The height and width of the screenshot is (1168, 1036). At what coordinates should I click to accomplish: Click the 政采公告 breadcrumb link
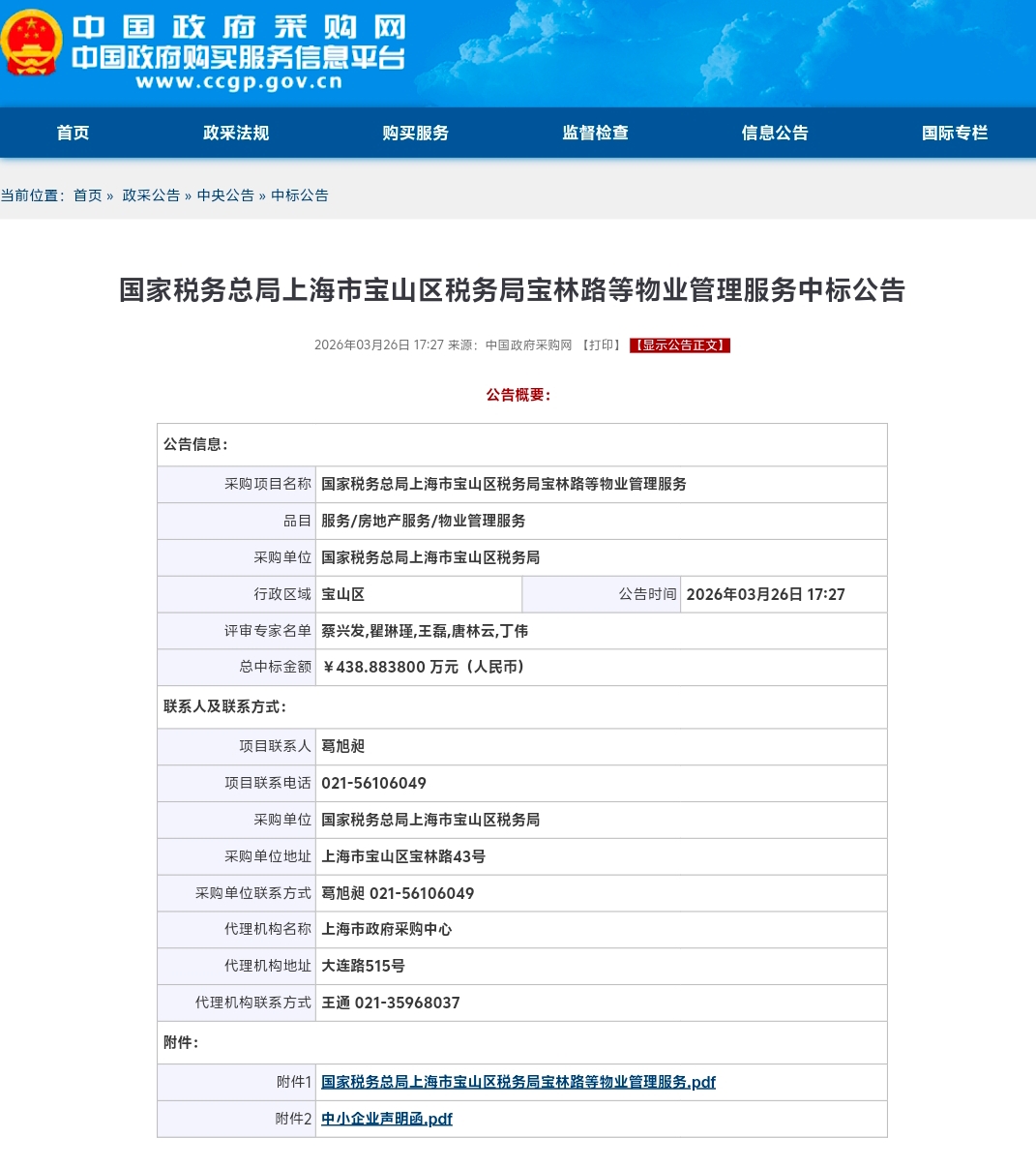151,195
